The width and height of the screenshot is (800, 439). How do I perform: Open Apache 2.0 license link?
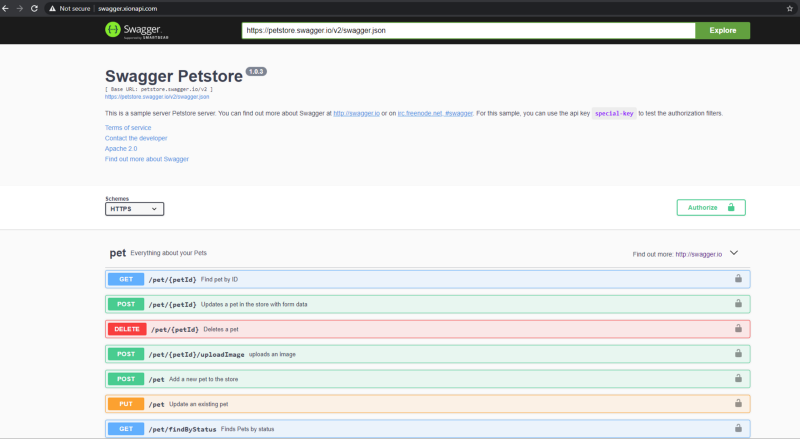click(x=121, y=149)
